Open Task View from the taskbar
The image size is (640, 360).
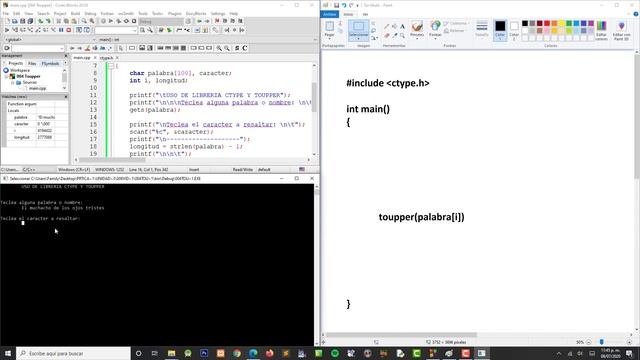click(155, 353)
